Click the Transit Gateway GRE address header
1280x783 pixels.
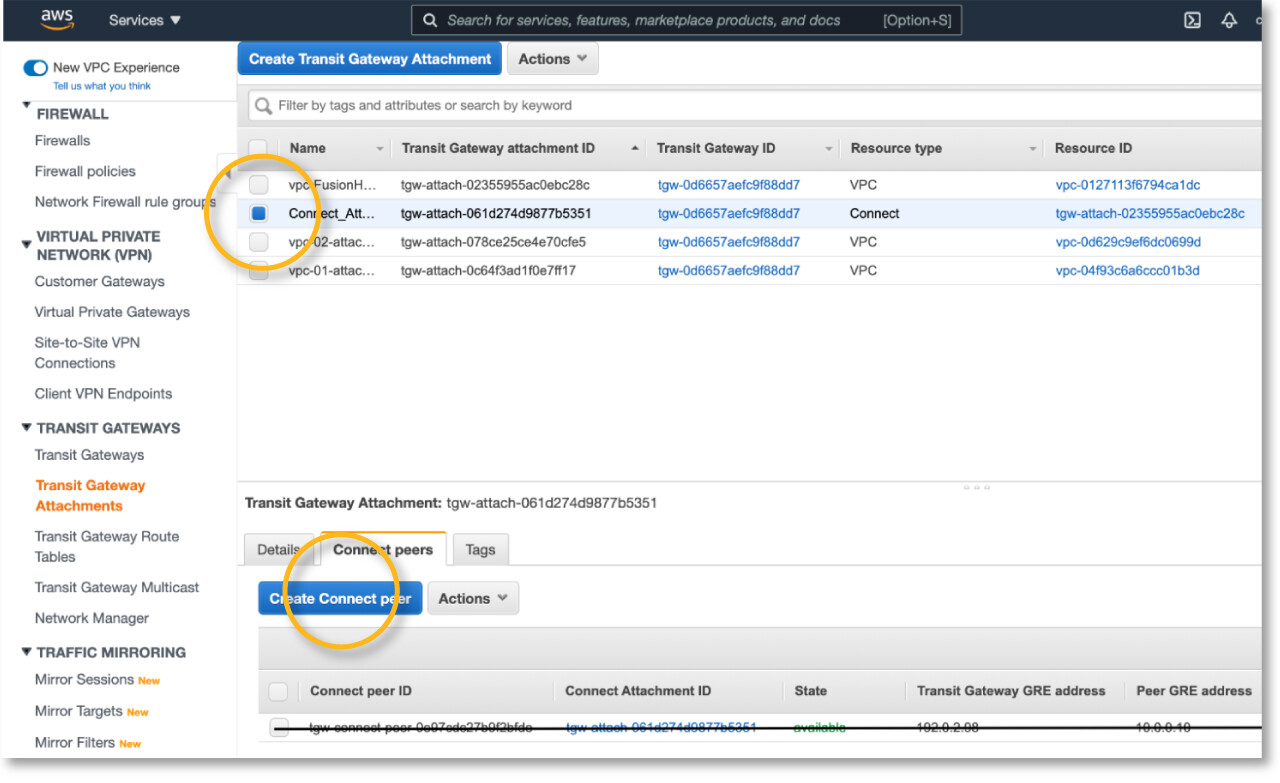click(x=1011, y=691)
